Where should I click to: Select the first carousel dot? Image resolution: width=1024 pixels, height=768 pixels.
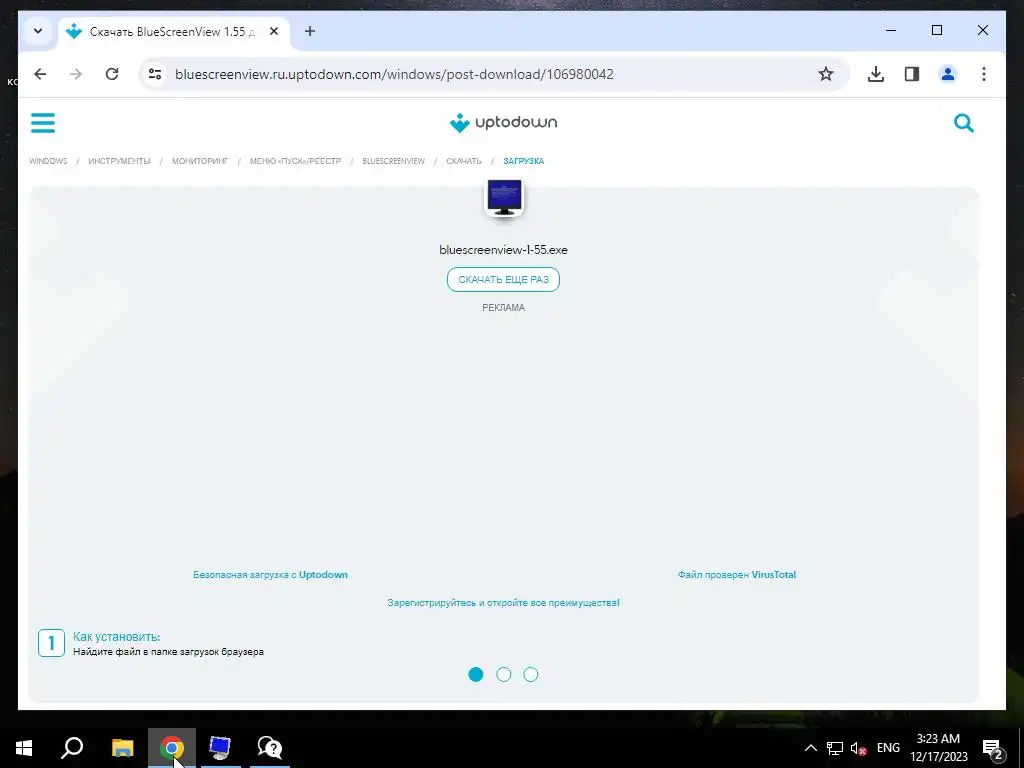(x=475, y=675)
